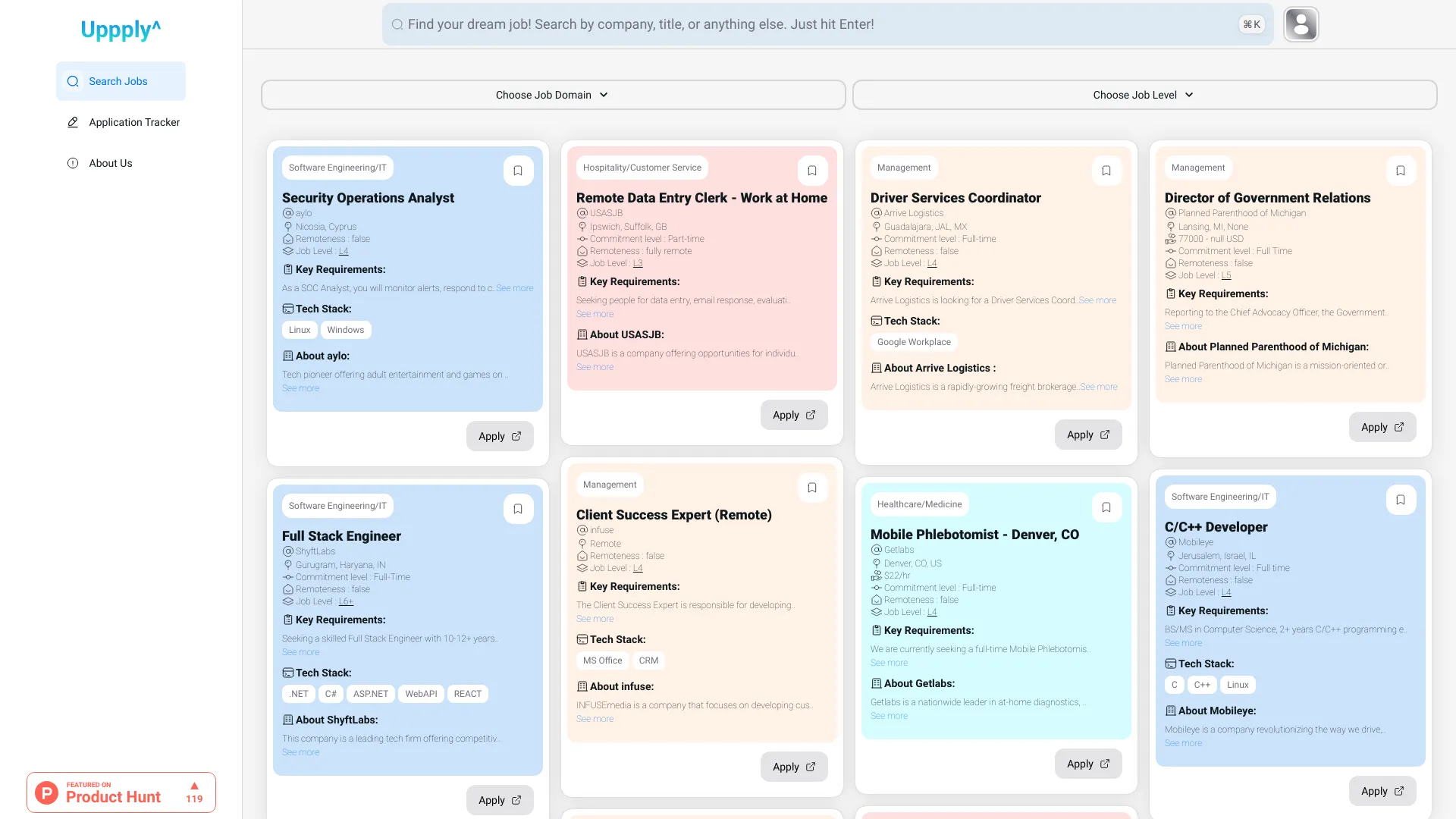
Task: Select the Search Jobs magnifier icon in sidebar
Action: pos(73,80)
